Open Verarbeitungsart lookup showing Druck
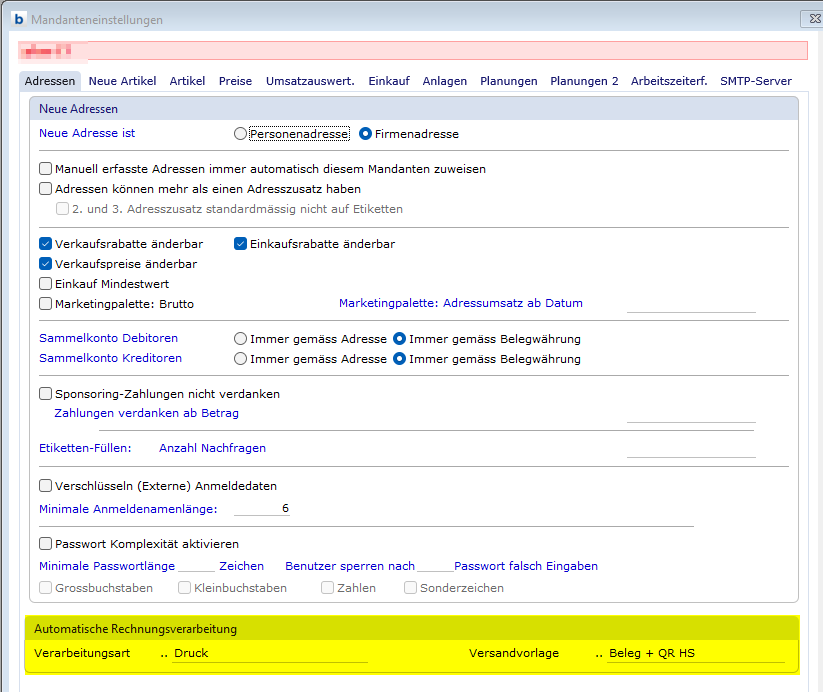Viewport: 823px width, 692px height. (x=164, y=654)
